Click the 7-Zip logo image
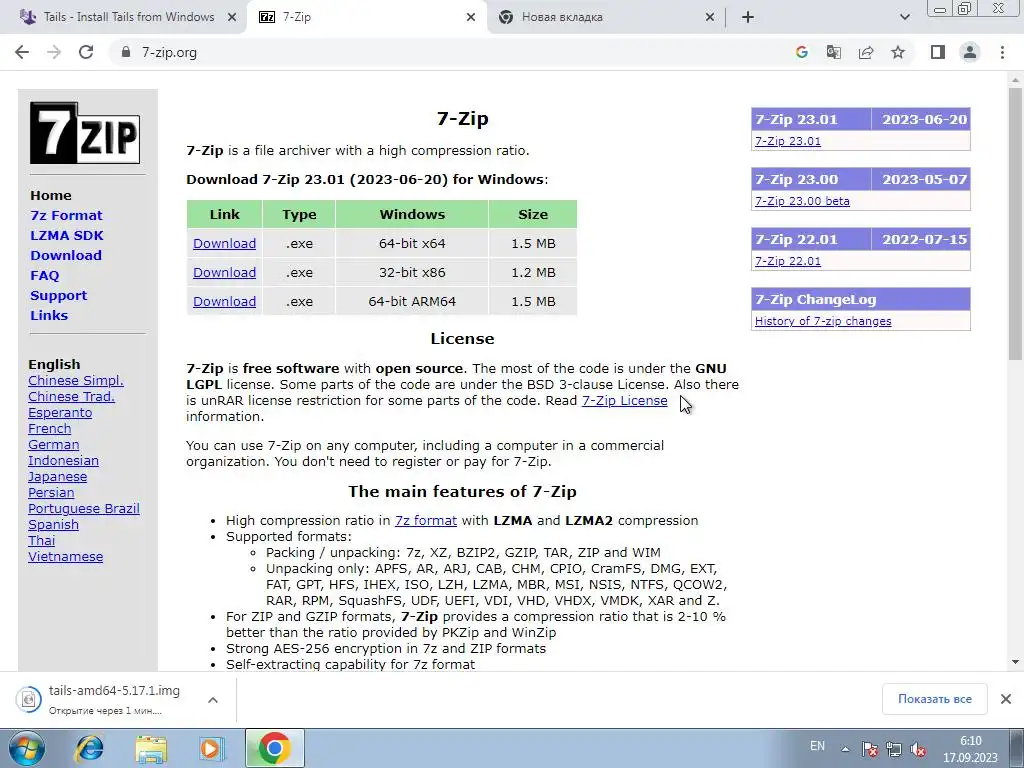Image resolution: width=1024 pixels, height=768 pixels. [85, 133]
